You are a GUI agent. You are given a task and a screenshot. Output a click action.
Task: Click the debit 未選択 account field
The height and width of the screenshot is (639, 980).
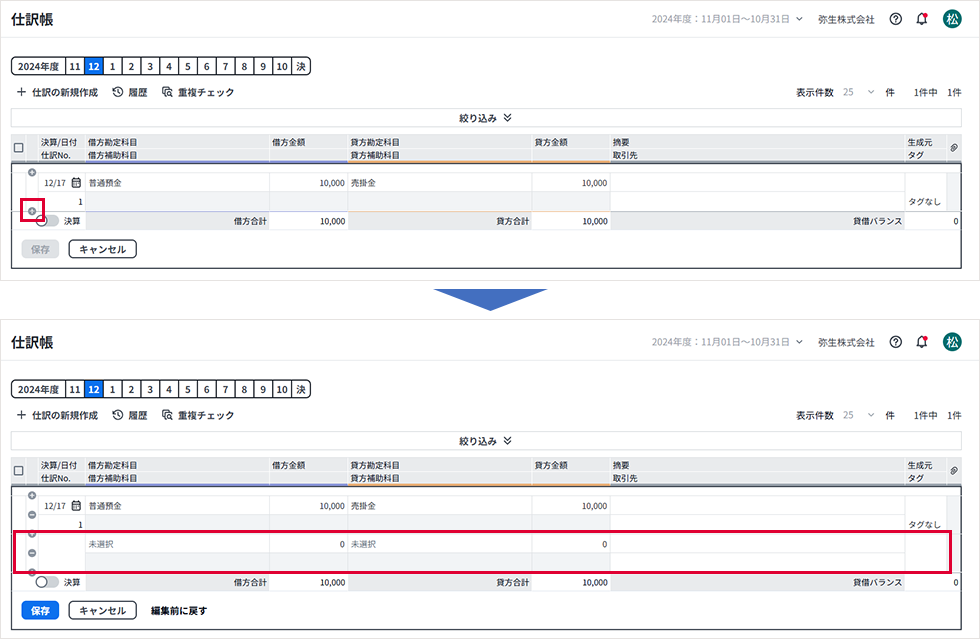click(176, 544)
